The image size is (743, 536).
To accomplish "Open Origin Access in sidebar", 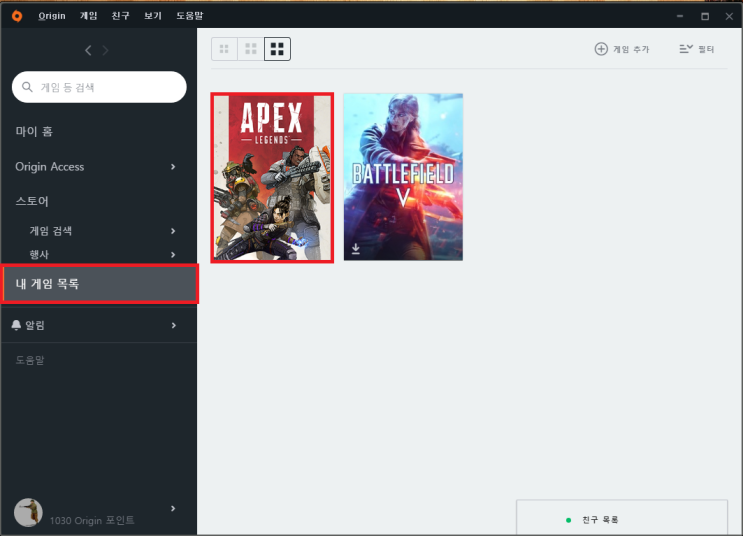I will [x=49, y=167].
